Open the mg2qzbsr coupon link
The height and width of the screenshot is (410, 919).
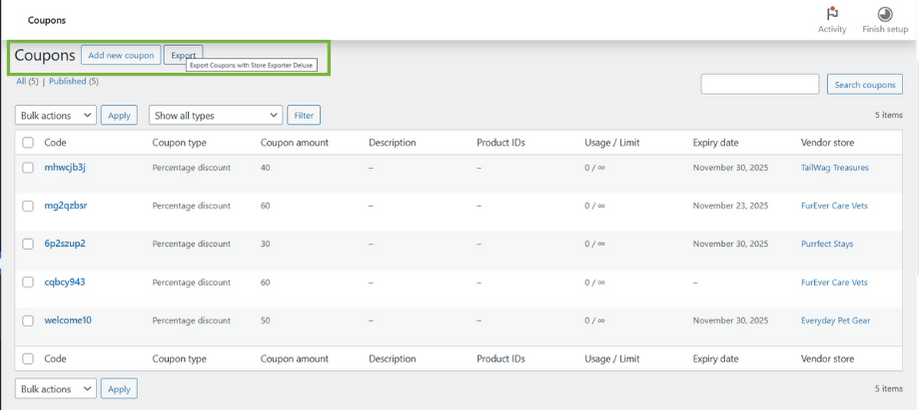tap(66, 206)
